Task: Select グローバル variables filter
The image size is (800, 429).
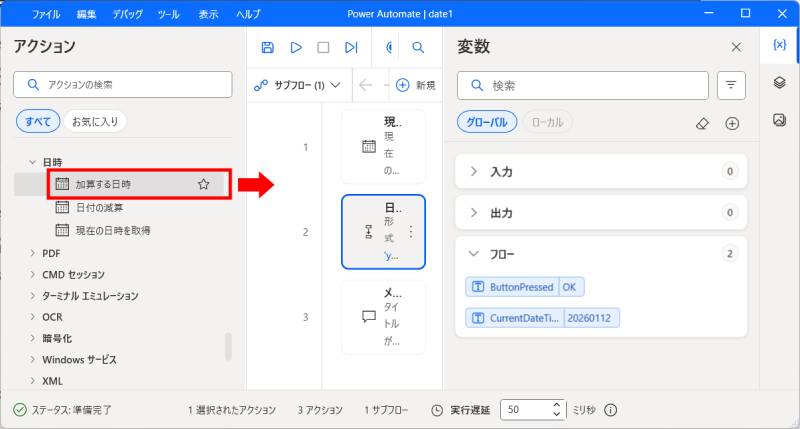Action: (487, 122)
